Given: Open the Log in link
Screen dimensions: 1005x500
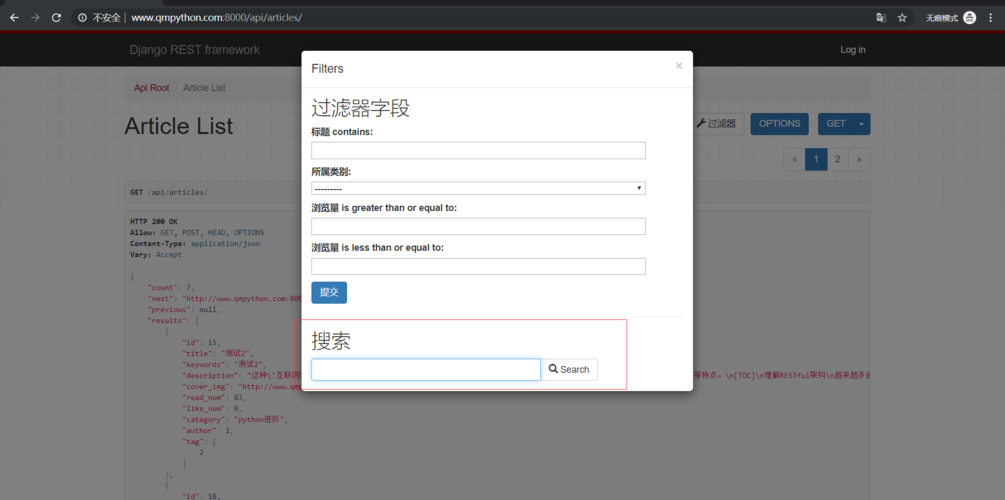Looking at the screenshot, I should point(853,50).
